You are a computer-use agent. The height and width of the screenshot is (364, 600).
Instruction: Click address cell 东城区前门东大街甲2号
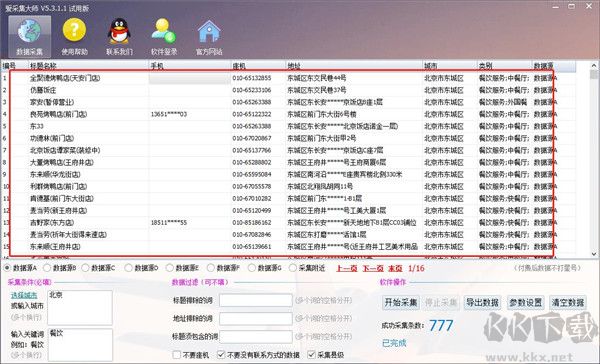tap(322, 138)
